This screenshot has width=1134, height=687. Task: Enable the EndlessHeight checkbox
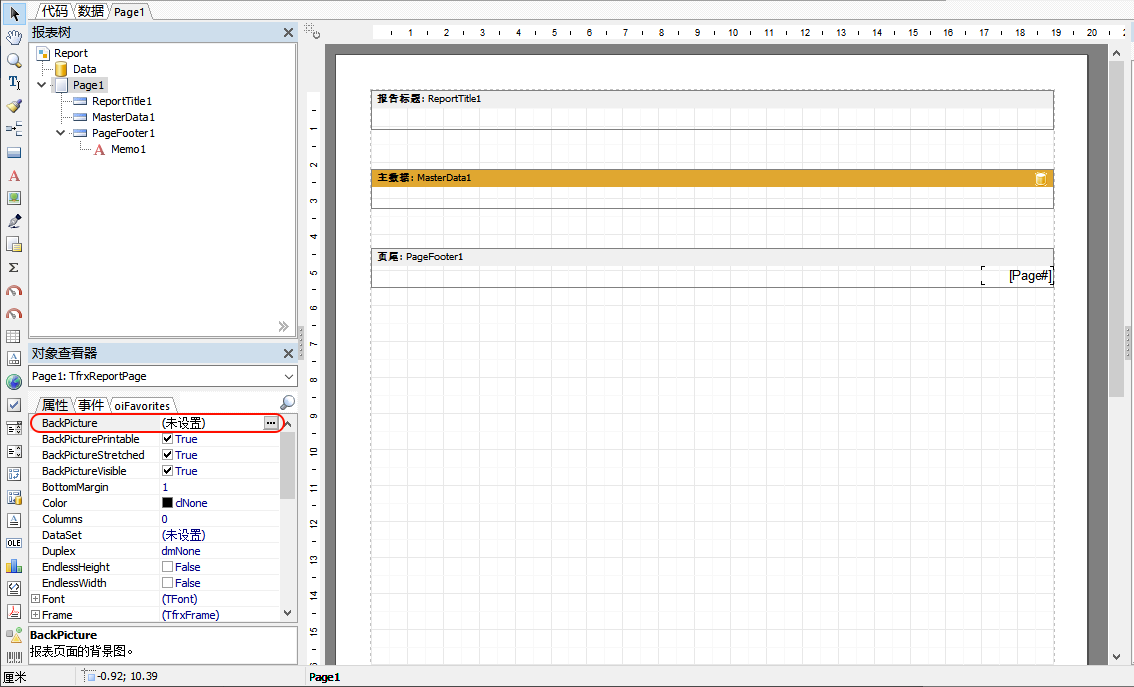pos(168,567)
